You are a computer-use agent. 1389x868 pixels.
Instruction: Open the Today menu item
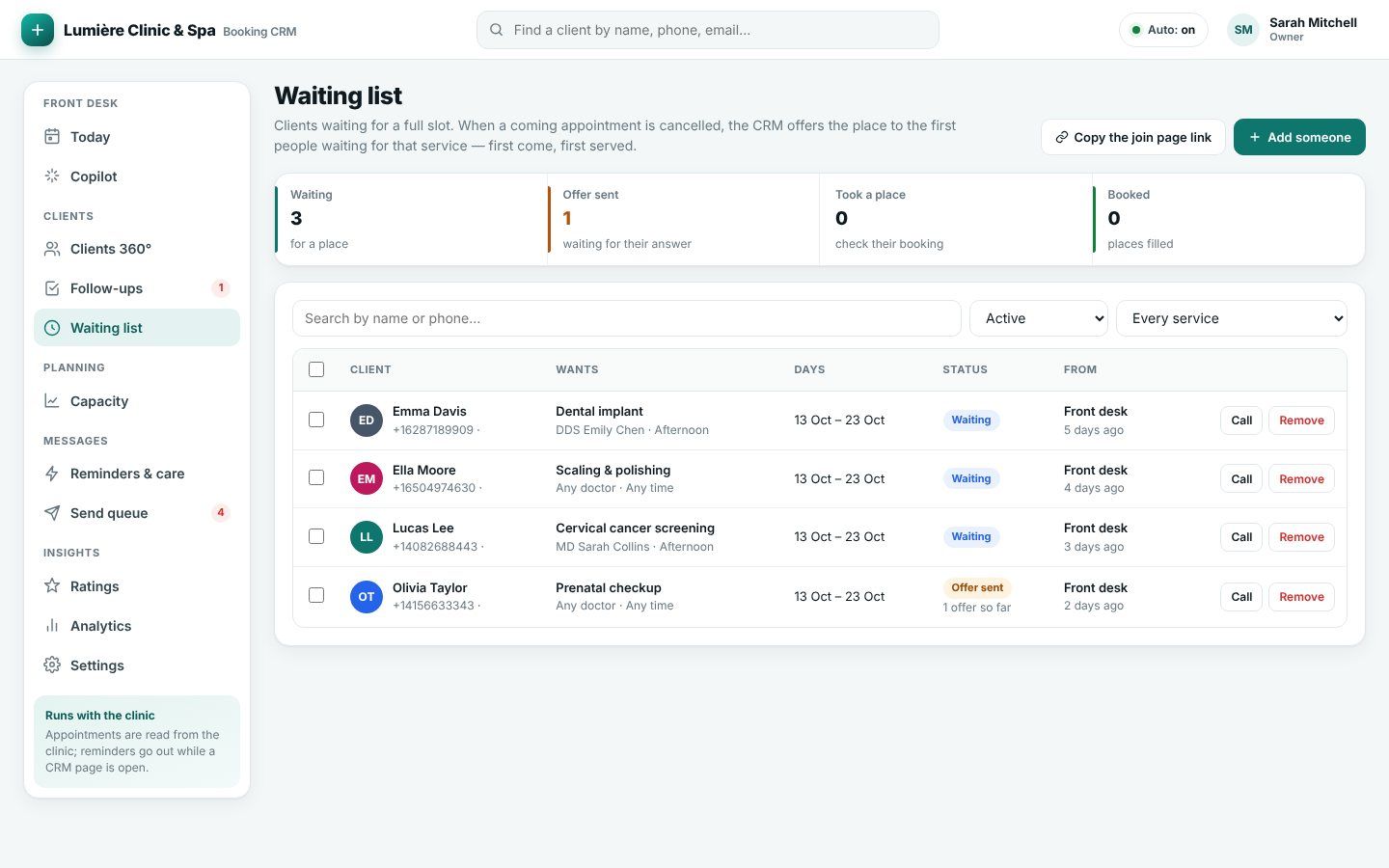tap(137, 137)
